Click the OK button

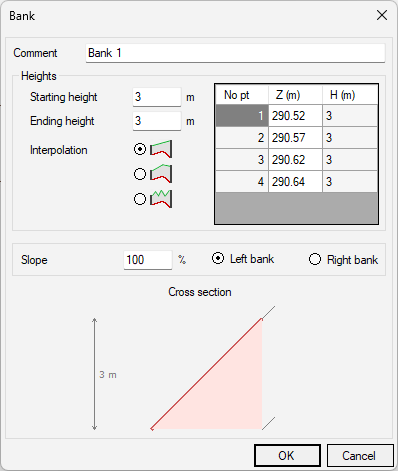pyautogui.click(x=287, y=456)
